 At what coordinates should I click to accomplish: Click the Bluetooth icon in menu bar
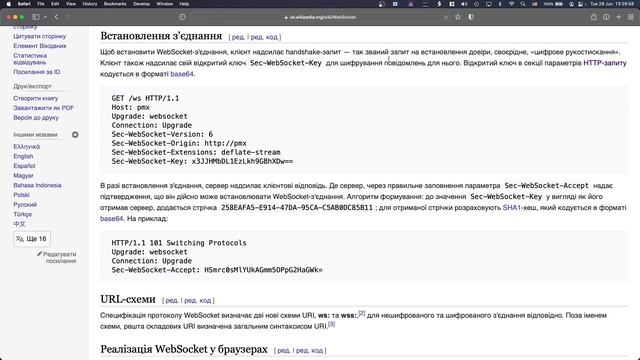click(500, 4)
